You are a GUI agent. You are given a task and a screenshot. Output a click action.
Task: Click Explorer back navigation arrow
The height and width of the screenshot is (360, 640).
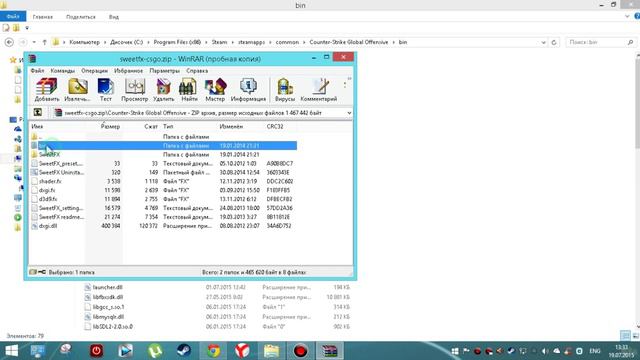click(x=9, y=42)
